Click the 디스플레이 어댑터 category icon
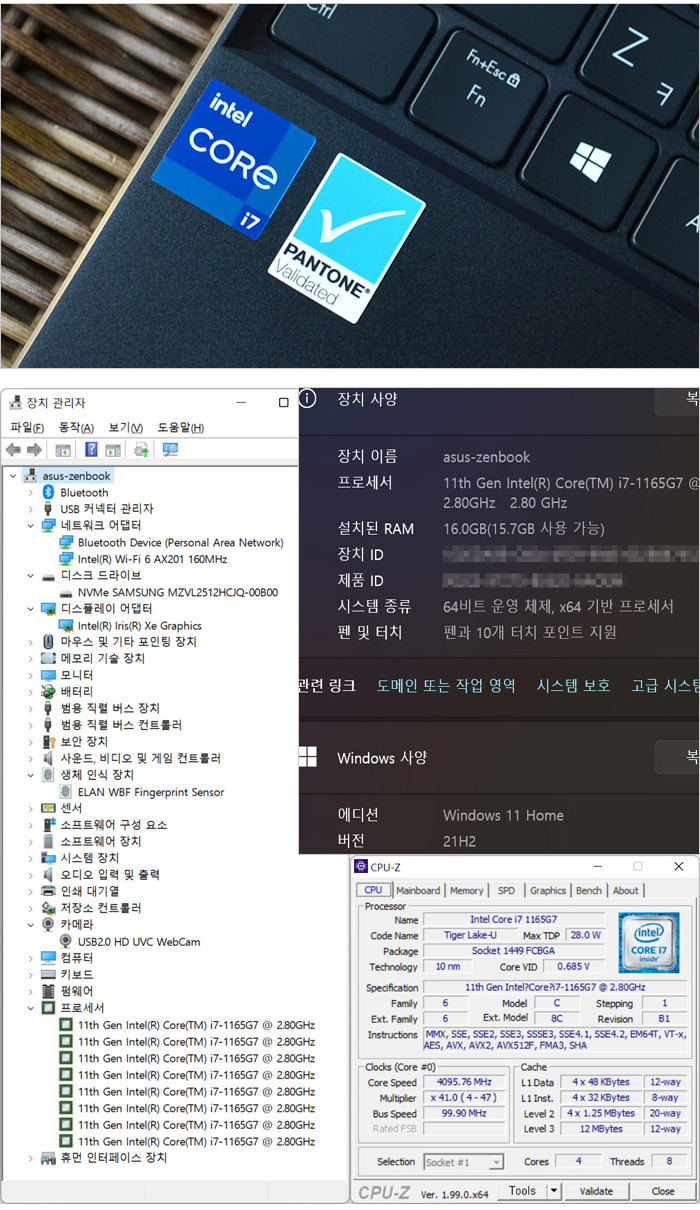 point(48,608)
